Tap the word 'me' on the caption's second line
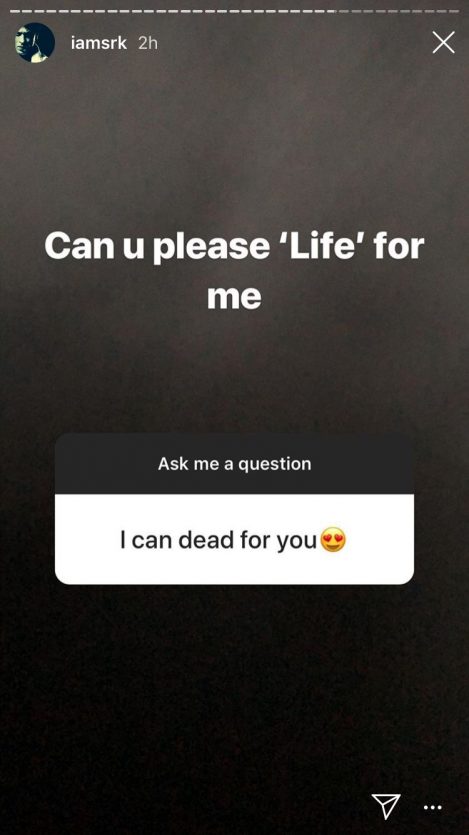The height and width of the screenshot is (835, 469). click(234, 297)
